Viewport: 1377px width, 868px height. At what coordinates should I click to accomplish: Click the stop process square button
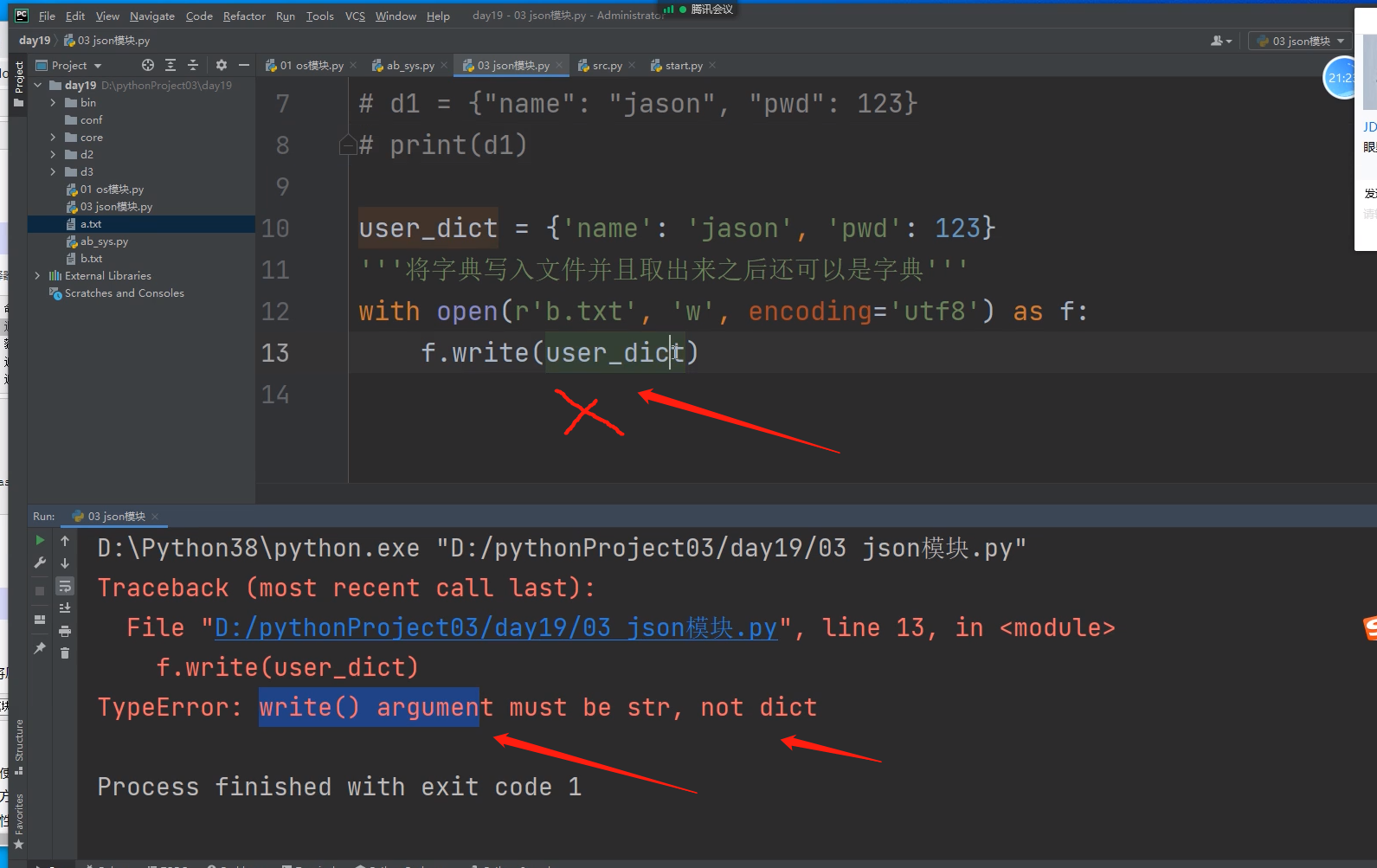pyautogui.click(x=40, y=590)
